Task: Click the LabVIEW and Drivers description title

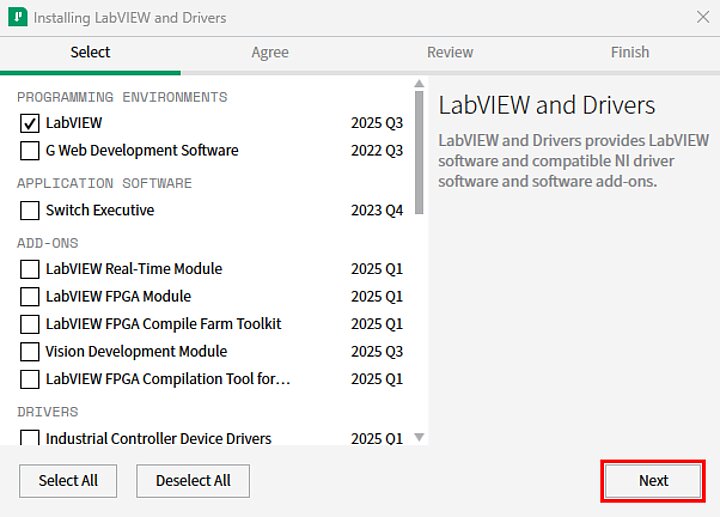Action: tap(546, 105)
